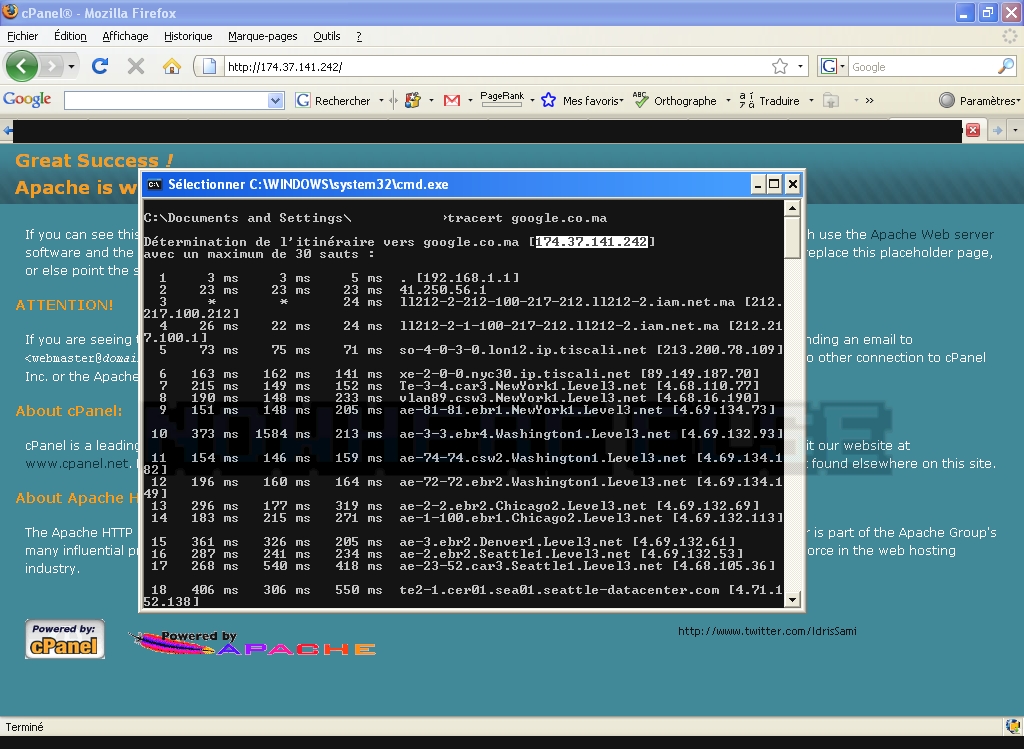
Task: Click the PageRank indicator
Action: tap(502, 99)
